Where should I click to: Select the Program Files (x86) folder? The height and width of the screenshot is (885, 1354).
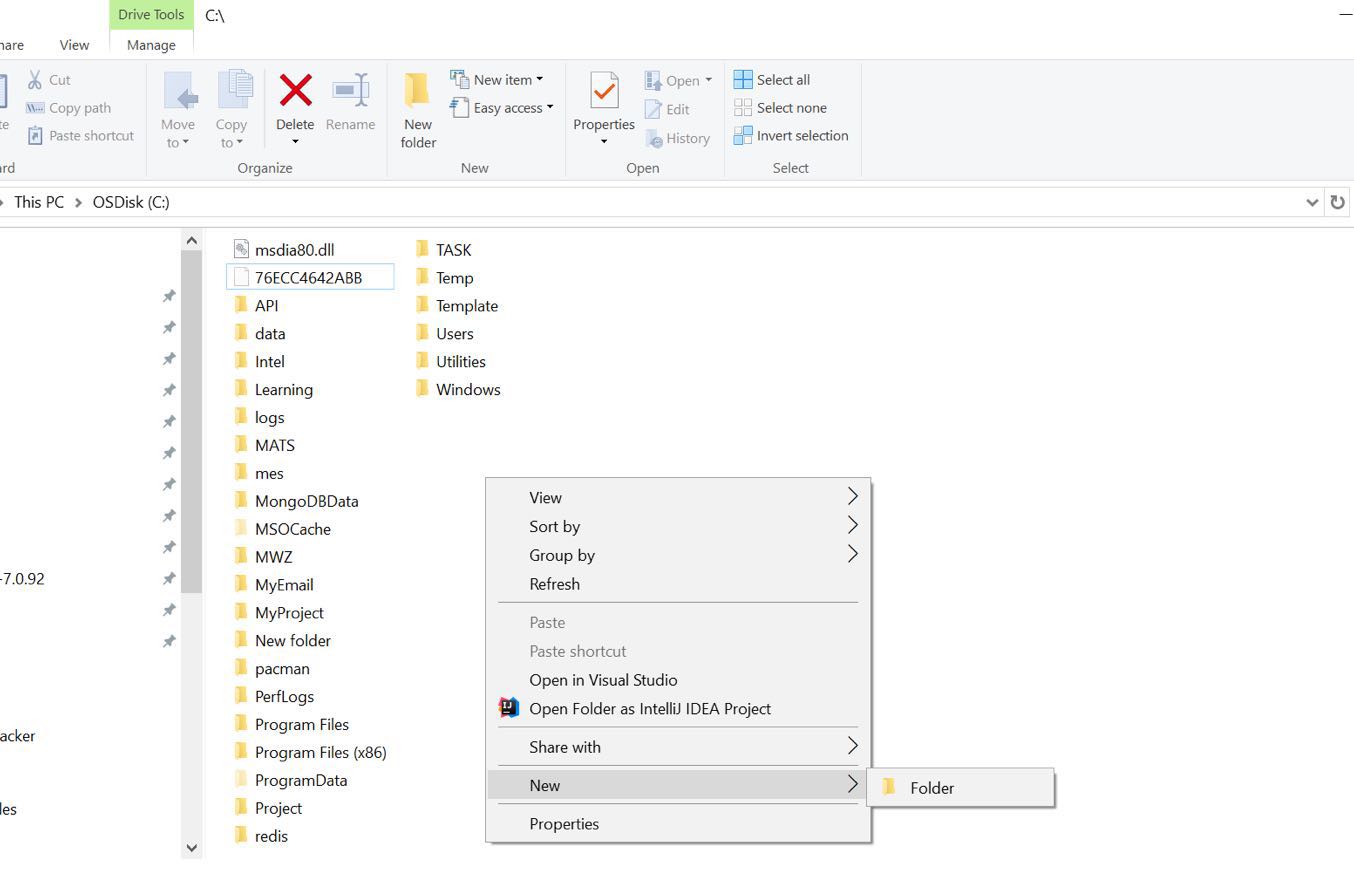tap(309, 752)
